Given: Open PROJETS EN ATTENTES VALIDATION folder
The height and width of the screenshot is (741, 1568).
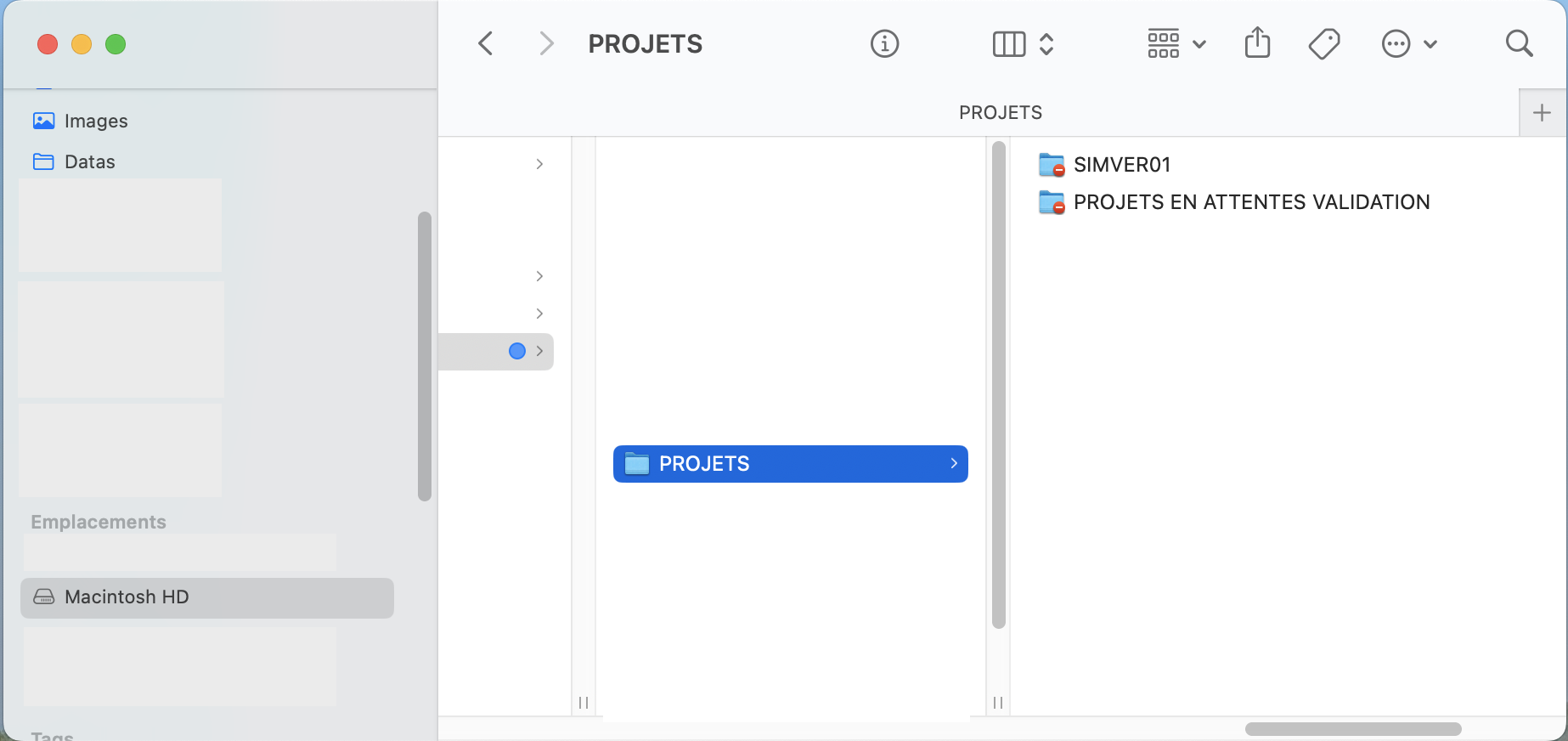Looking at the screenshot, I should coord(1250,202).
